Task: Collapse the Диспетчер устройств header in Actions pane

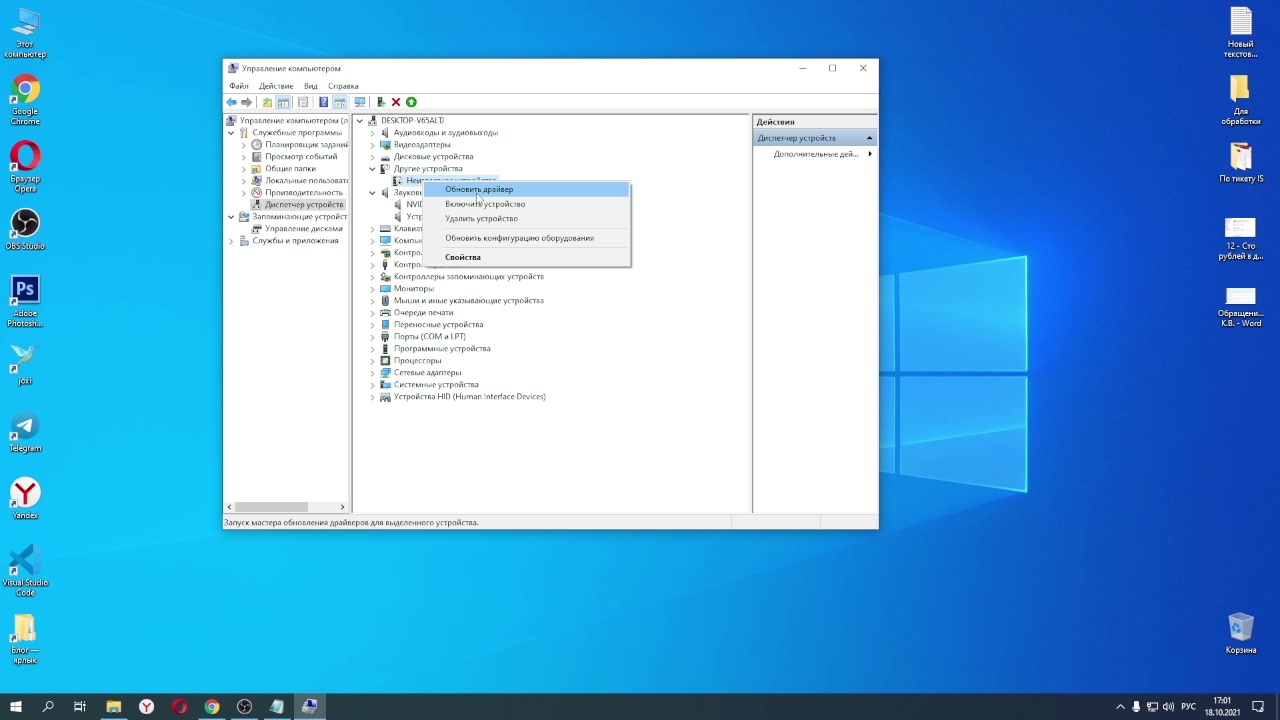Action: [x=869, y=138]
